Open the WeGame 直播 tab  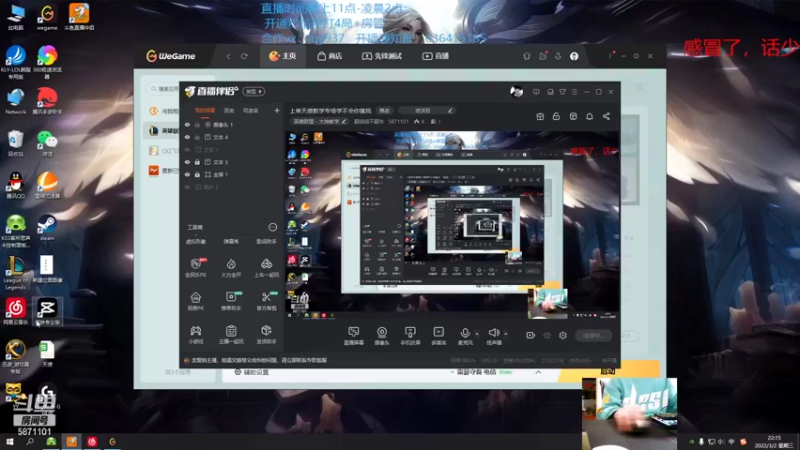click(435, 56)
